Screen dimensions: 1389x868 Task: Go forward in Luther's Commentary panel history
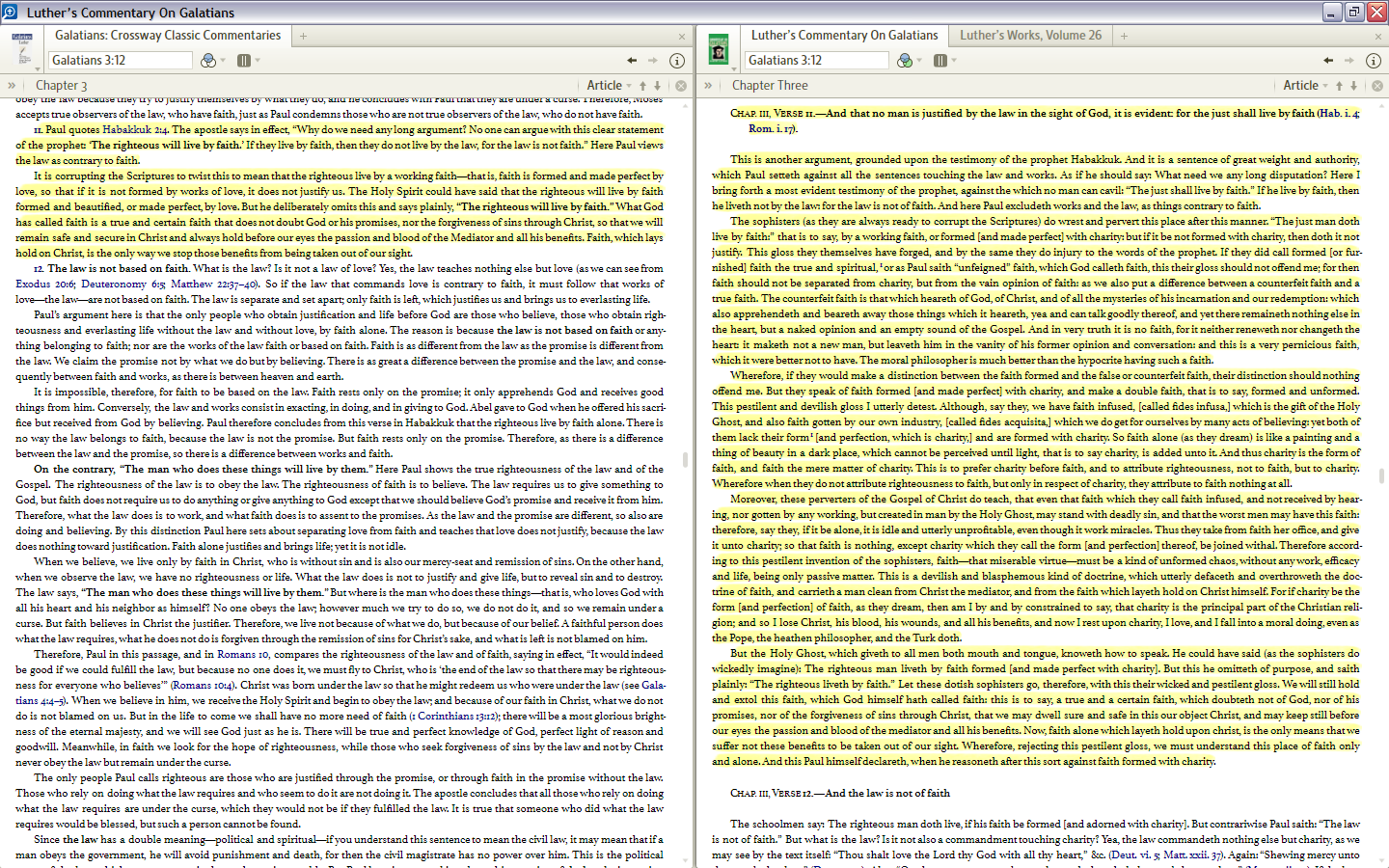click(x=1349, y=60)
